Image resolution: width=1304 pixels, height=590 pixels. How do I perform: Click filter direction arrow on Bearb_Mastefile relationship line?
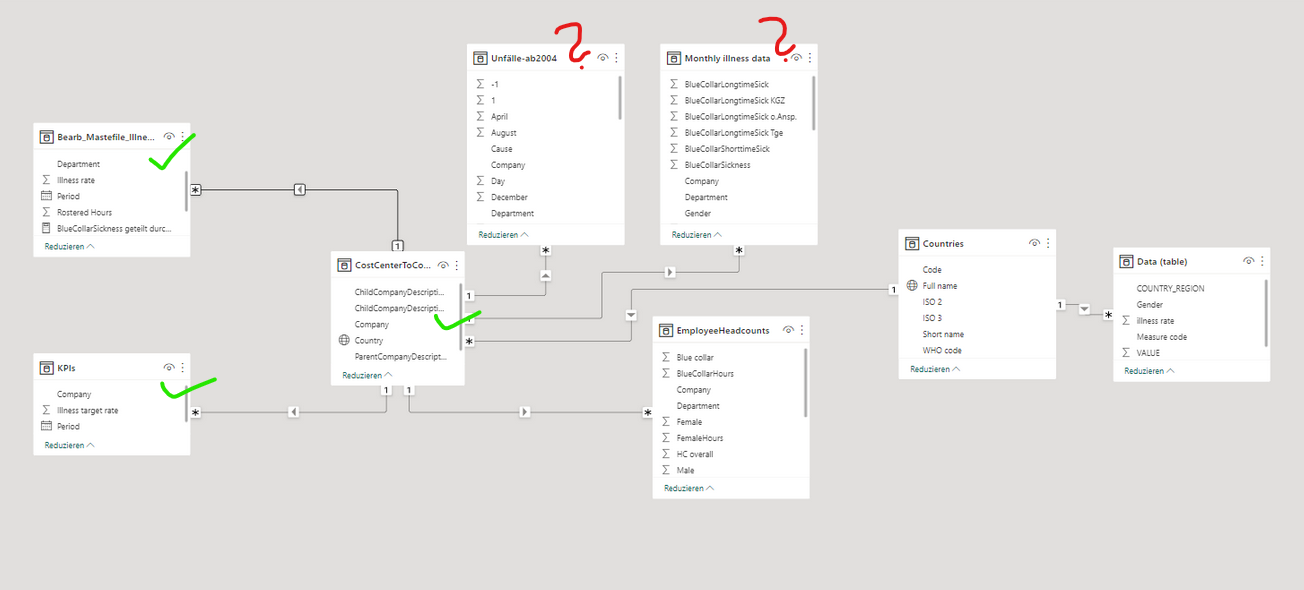tap(300, 189)
